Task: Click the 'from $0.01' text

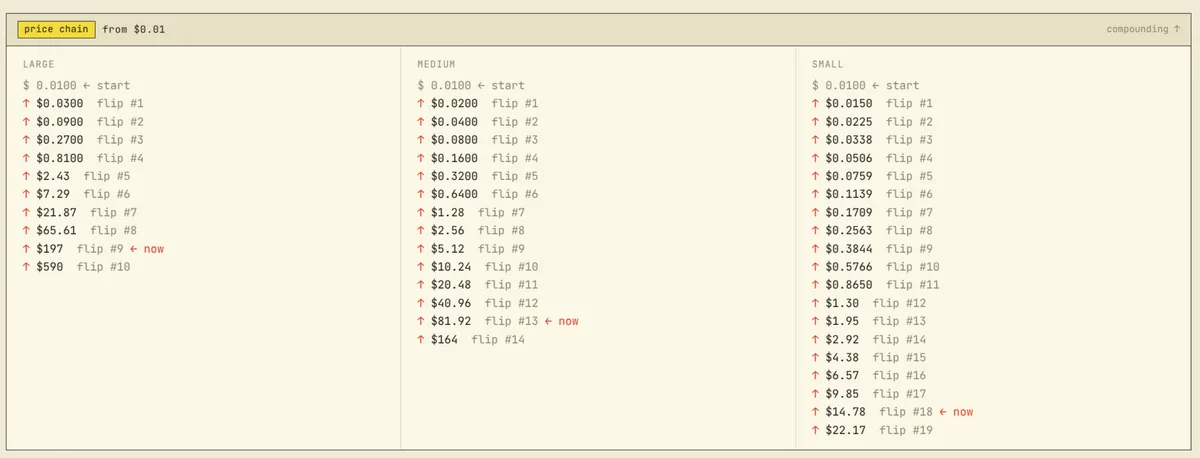Action: pos(134,30)
